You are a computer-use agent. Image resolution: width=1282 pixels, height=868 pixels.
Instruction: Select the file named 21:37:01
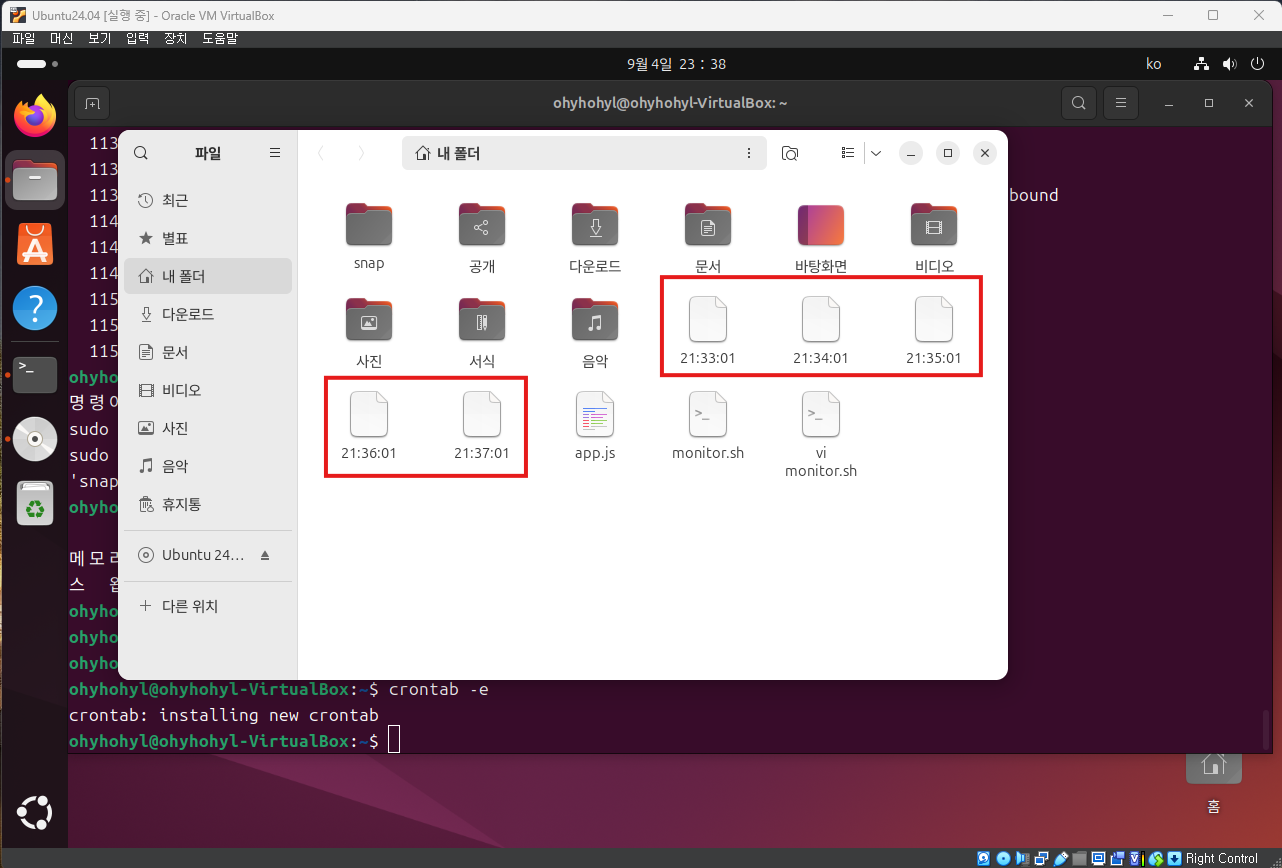(x=482, y=427)
